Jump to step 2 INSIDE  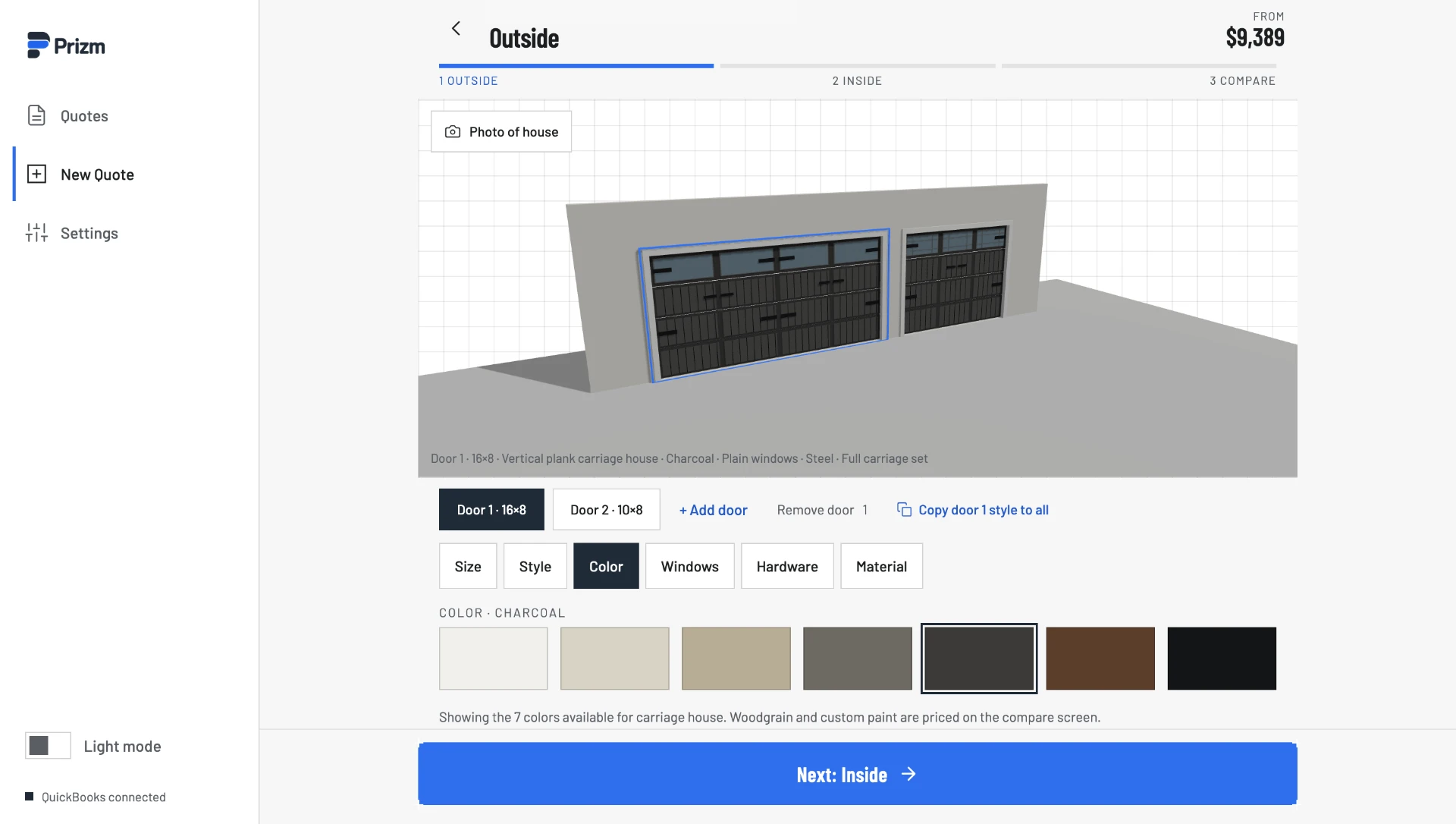click(x=857, y=80)
